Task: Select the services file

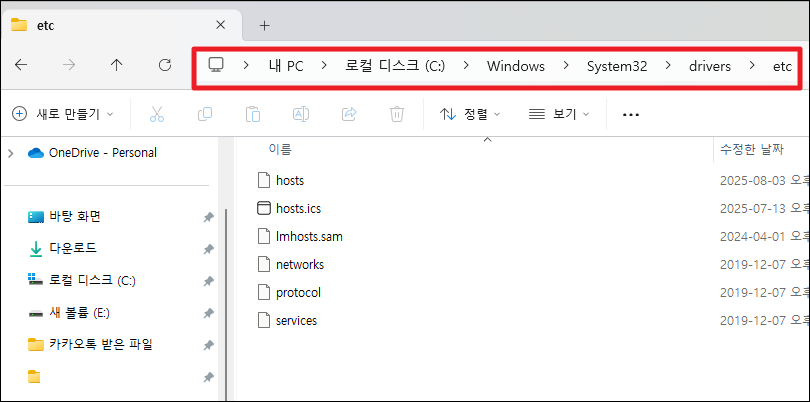Action: pyautogui.click(x=297, y=320)
